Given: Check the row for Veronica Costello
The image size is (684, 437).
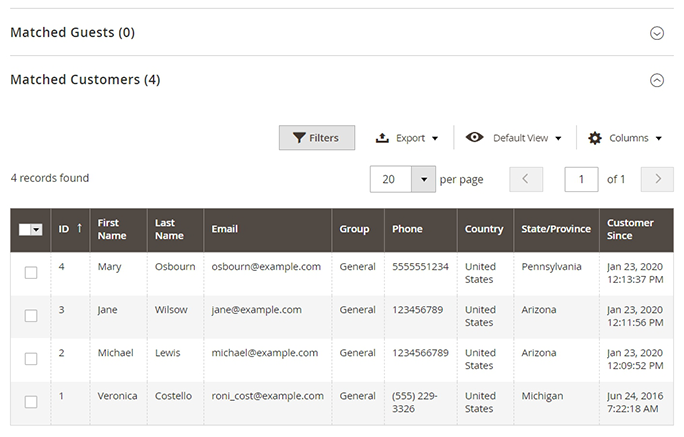Looking at the screenshot, I should (31, 402).
